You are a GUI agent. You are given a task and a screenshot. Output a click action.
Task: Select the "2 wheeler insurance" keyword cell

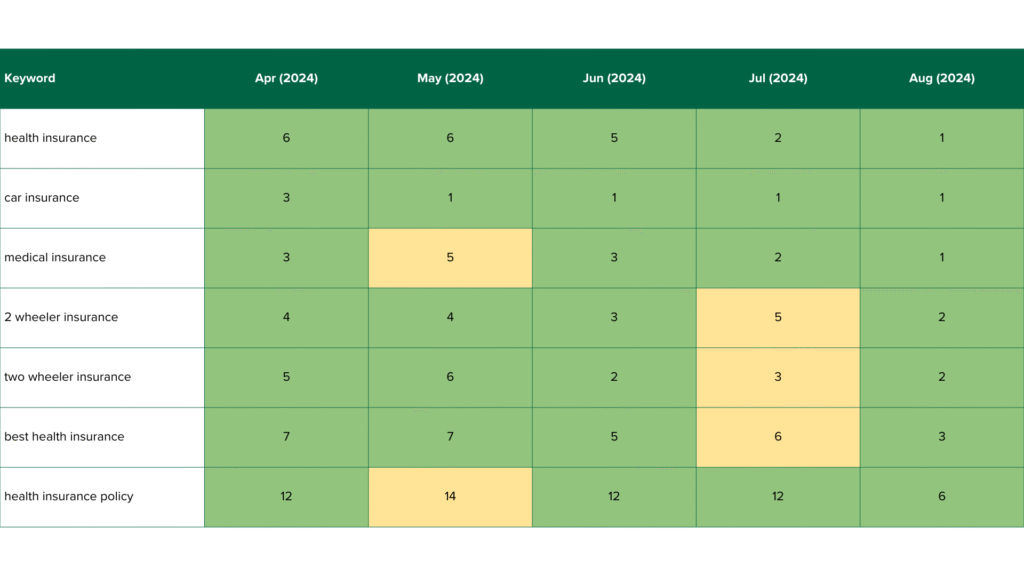[61, 317]
